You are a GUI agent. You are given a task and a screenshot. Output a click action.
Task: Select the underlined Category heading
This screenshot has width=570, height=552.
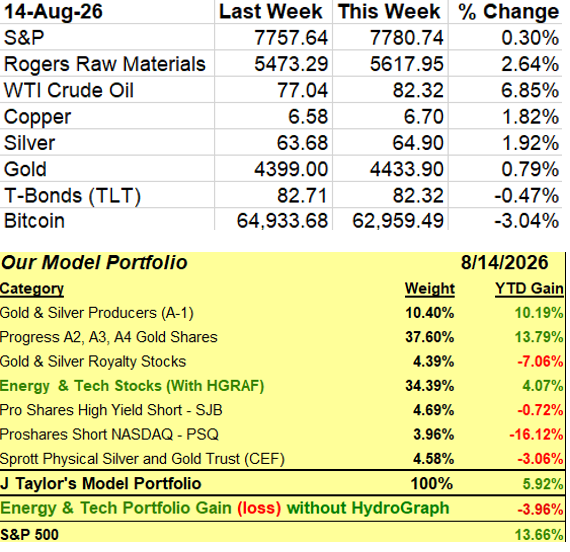pos(32,289)
